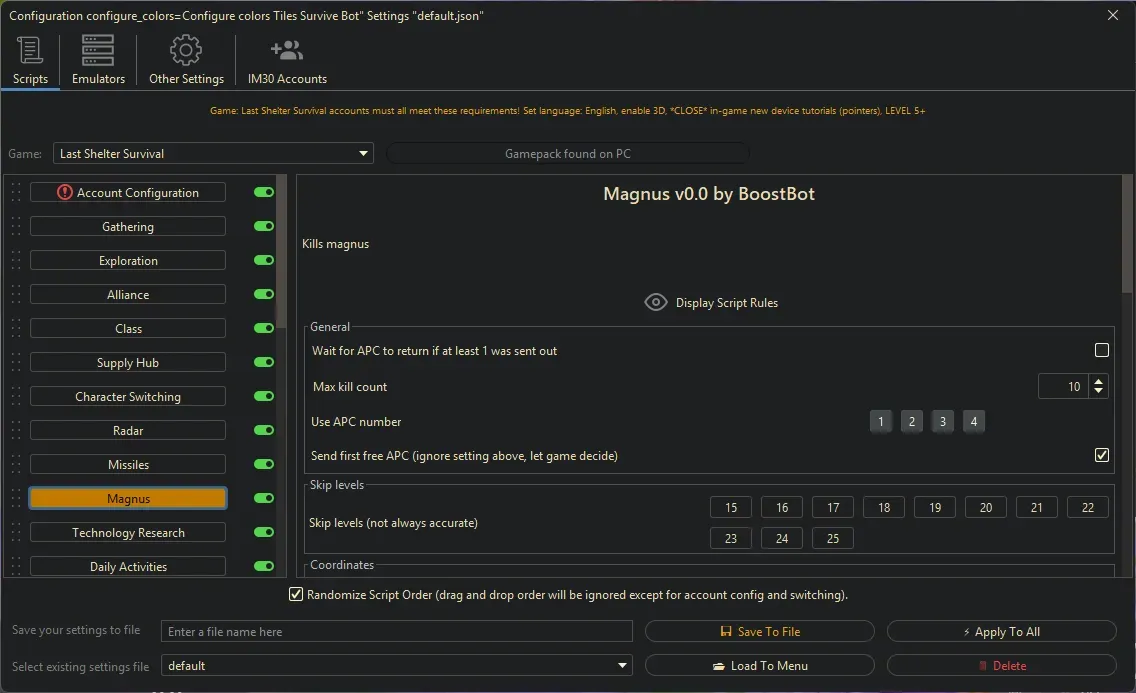Toggle skip level 15
This screenshot has width=1136, height=693.
[x=731, y=507]
